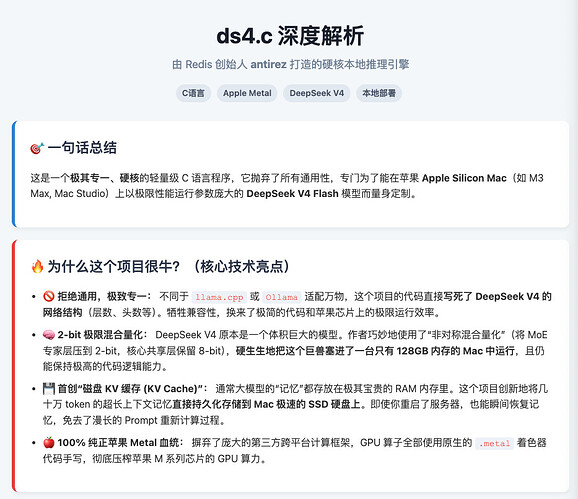Viewport: 578px width, 499px height.
Task: Click the brain emoji before 2-bit 极限混合量化
Action: click(x=49, y=335)
